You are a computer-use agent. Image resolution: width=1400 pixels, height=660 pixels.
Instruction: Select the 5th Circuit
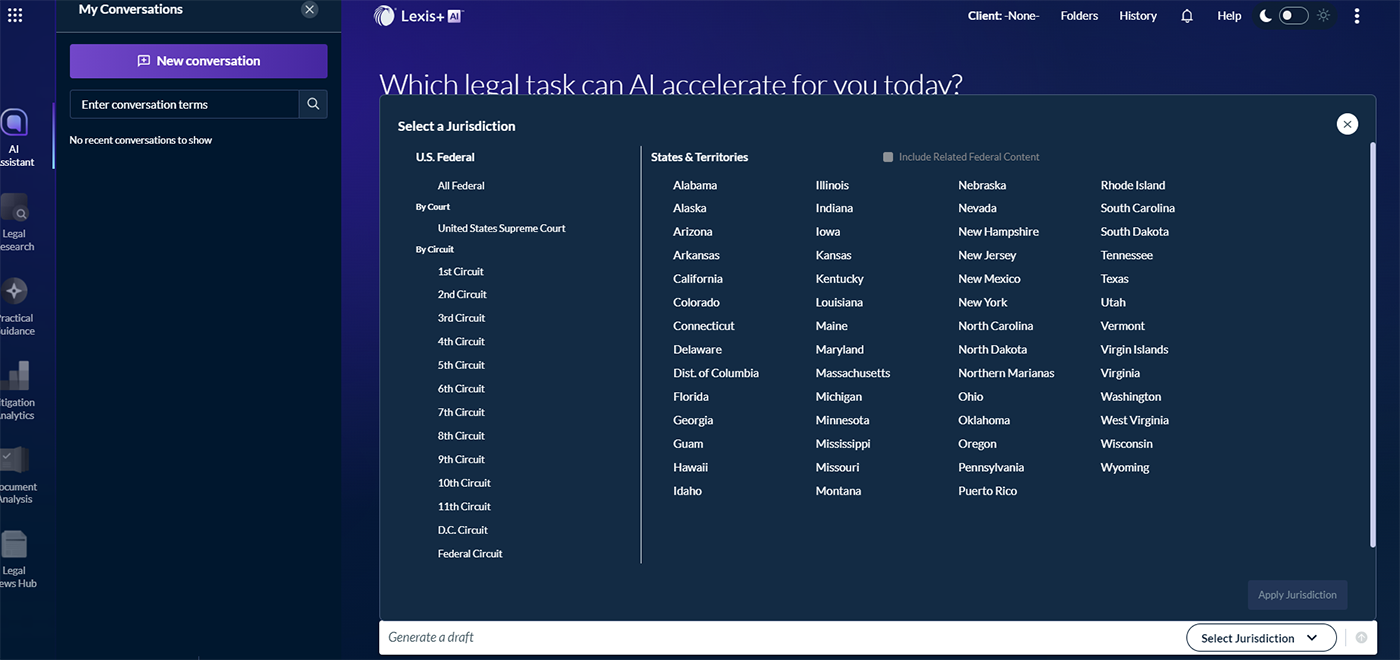coord(461,366)
